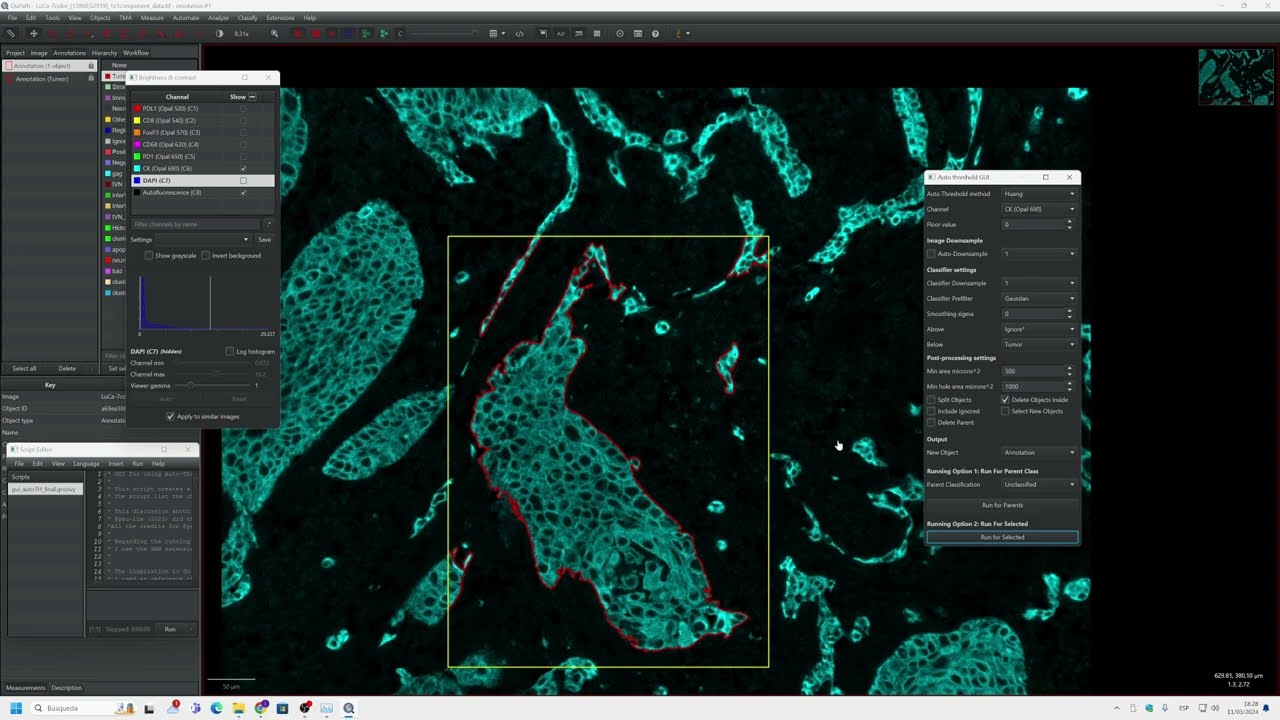
Task: Toggle the slide overview toolbar icon
Action: (x=543, y=33)
